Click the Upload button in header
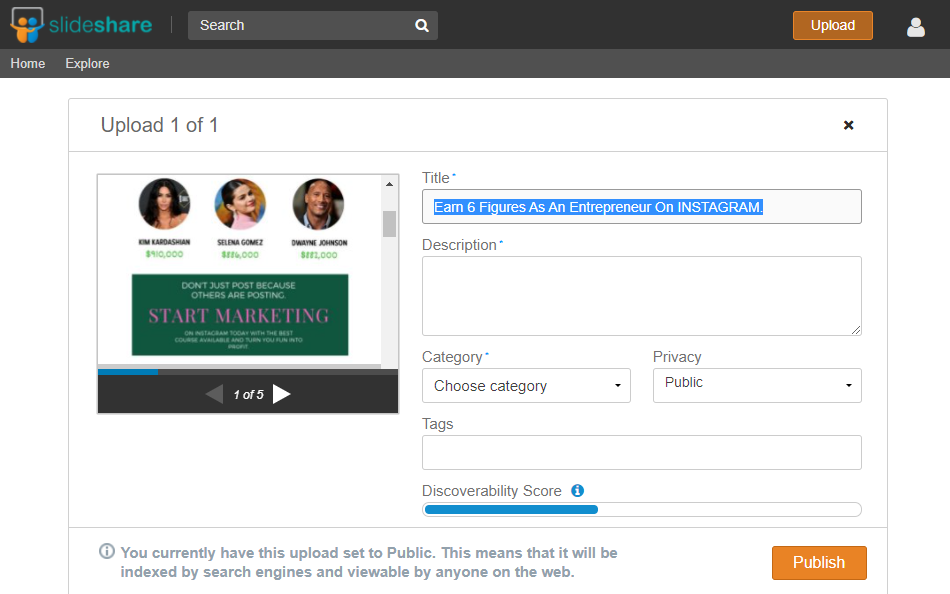950x594 pixels. (x=832, y=25)
